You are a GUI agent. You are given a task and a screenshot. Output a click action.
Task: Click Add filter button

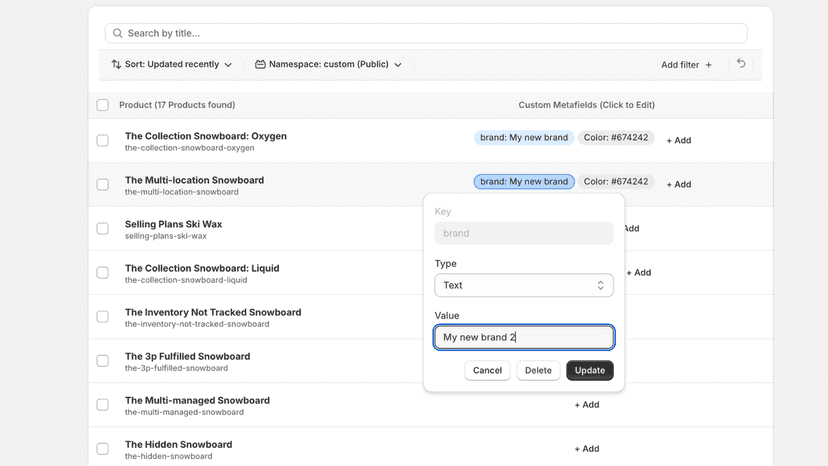click(x=686, y=65)
